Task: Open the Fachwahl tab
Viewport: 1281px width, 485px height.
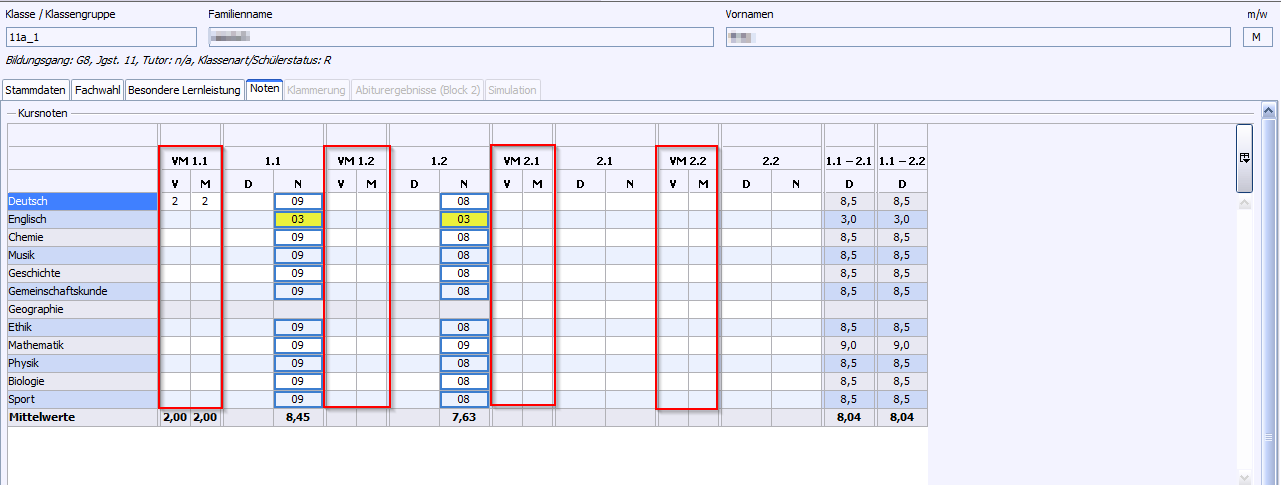Action: (98, 90)
